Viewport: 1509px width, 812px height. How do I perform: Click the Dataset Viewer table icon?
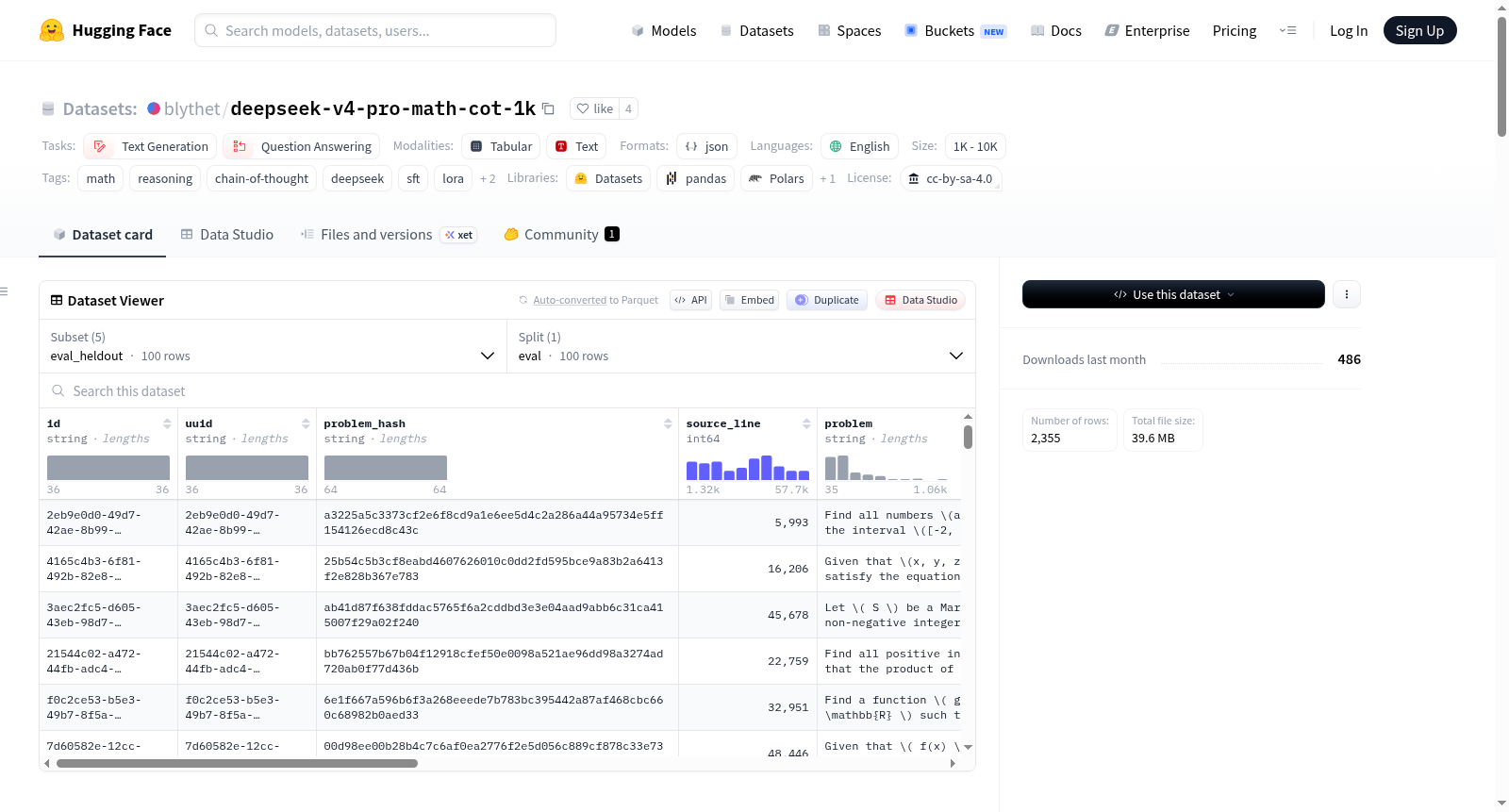tap(57, 300)
